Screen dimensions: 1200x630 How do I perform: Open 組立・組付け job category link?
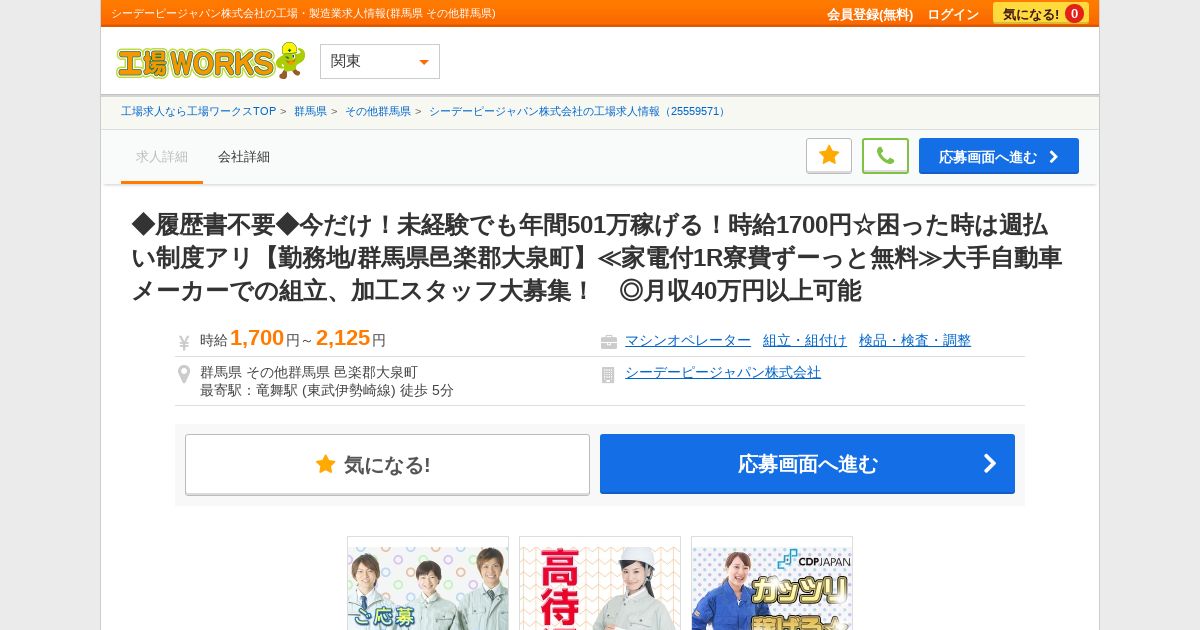805,340
